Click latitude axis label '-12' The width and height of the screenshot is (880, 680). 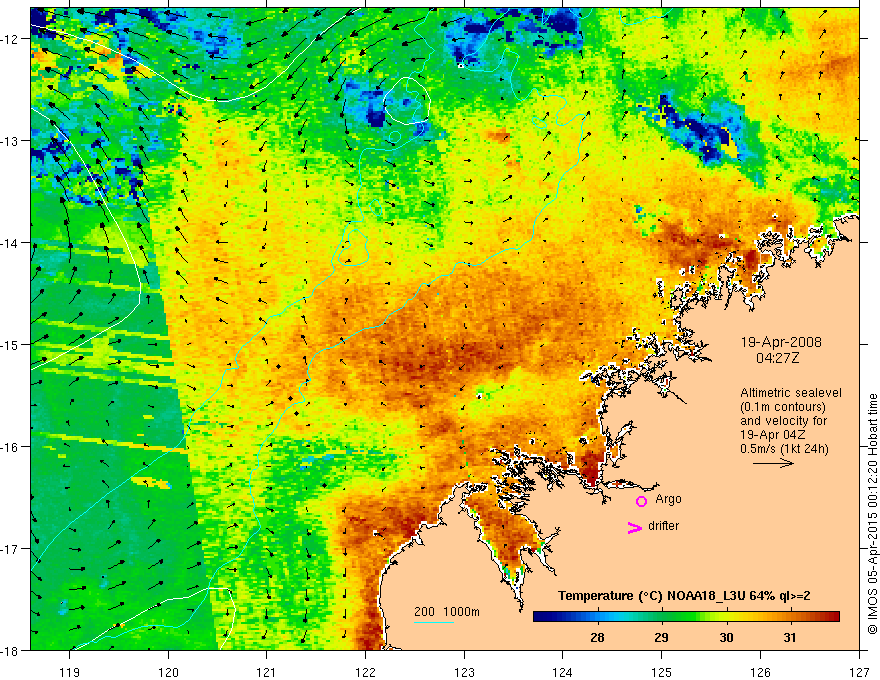tap(10, 39)
